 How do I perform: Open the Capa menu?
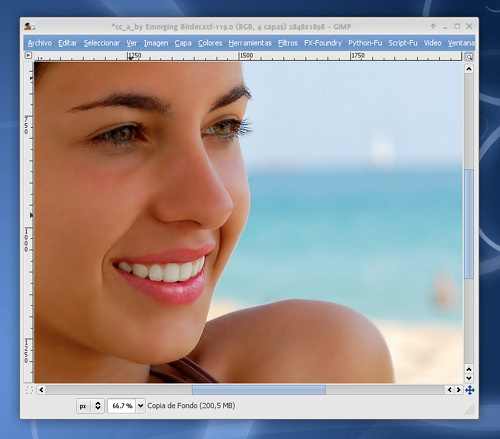[x=183, y=43]
